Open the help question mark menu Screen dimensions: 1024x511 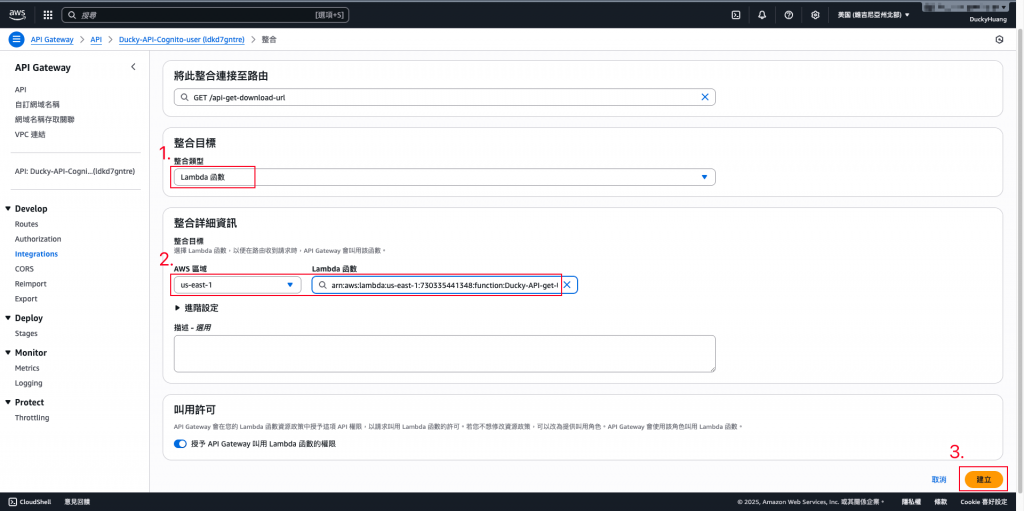(x=788, y=14)
